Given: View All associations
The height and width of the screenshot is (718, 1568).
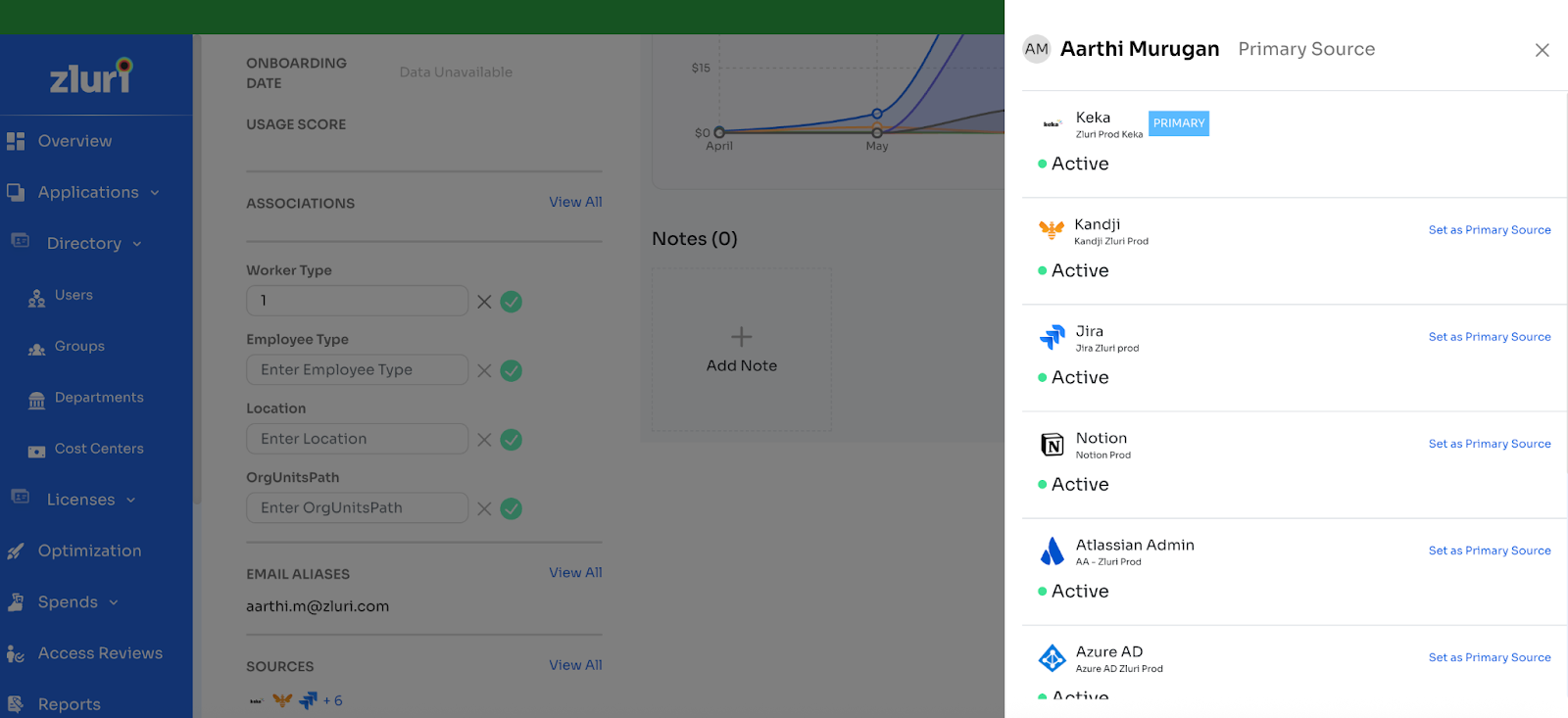Looking at the screenshot, I should pyautogui.click(x=575, y=202).
